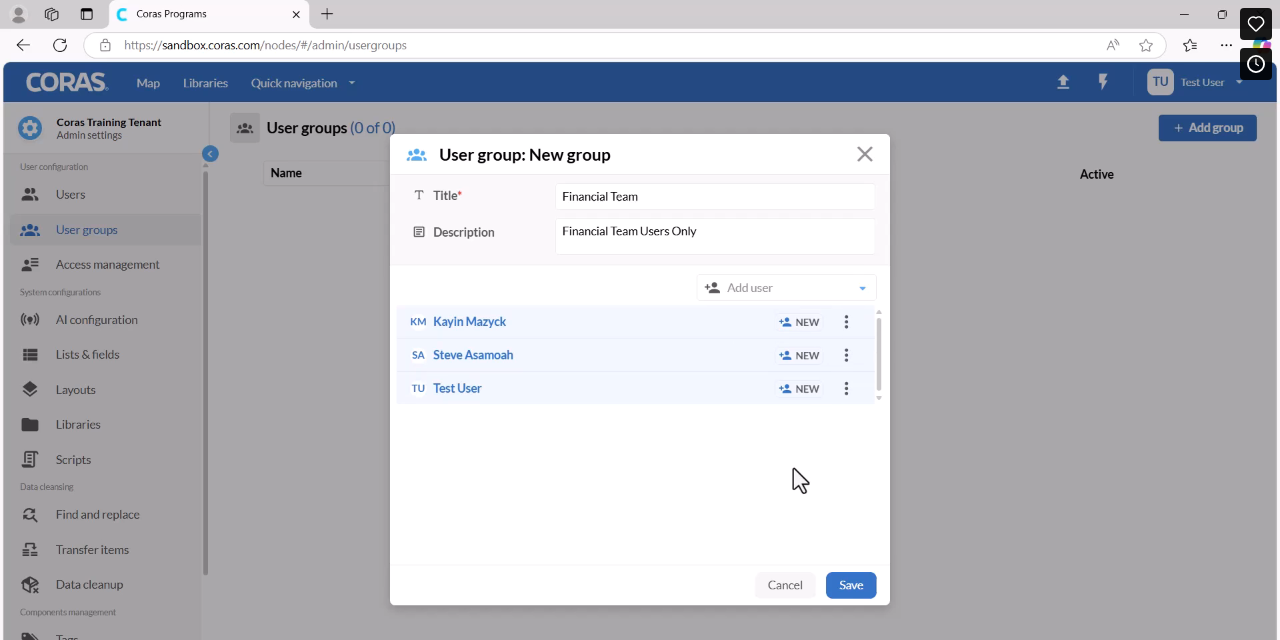
Task: Collapse the sidebar with the blue arrow
Action: [x=210, y=153]
